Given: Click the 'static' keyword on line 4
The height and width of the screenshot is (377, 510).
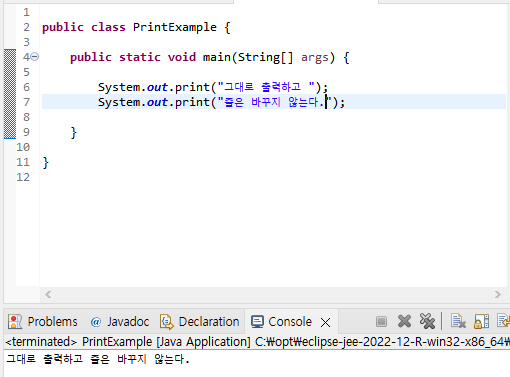Looking at the screenshot, I should pyautogui.click(x=140, y=57).
